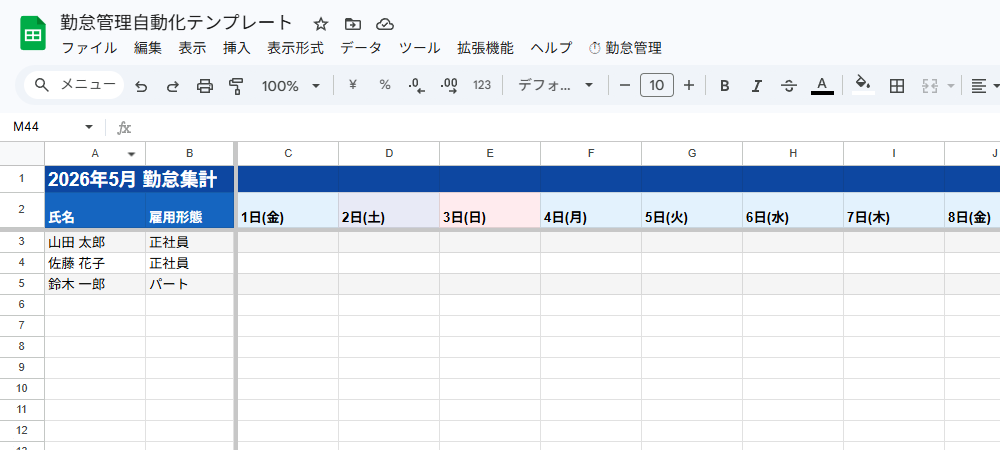Open the merge cells dropdown arrow
The image size is (1000, 450).
point(951,86)
